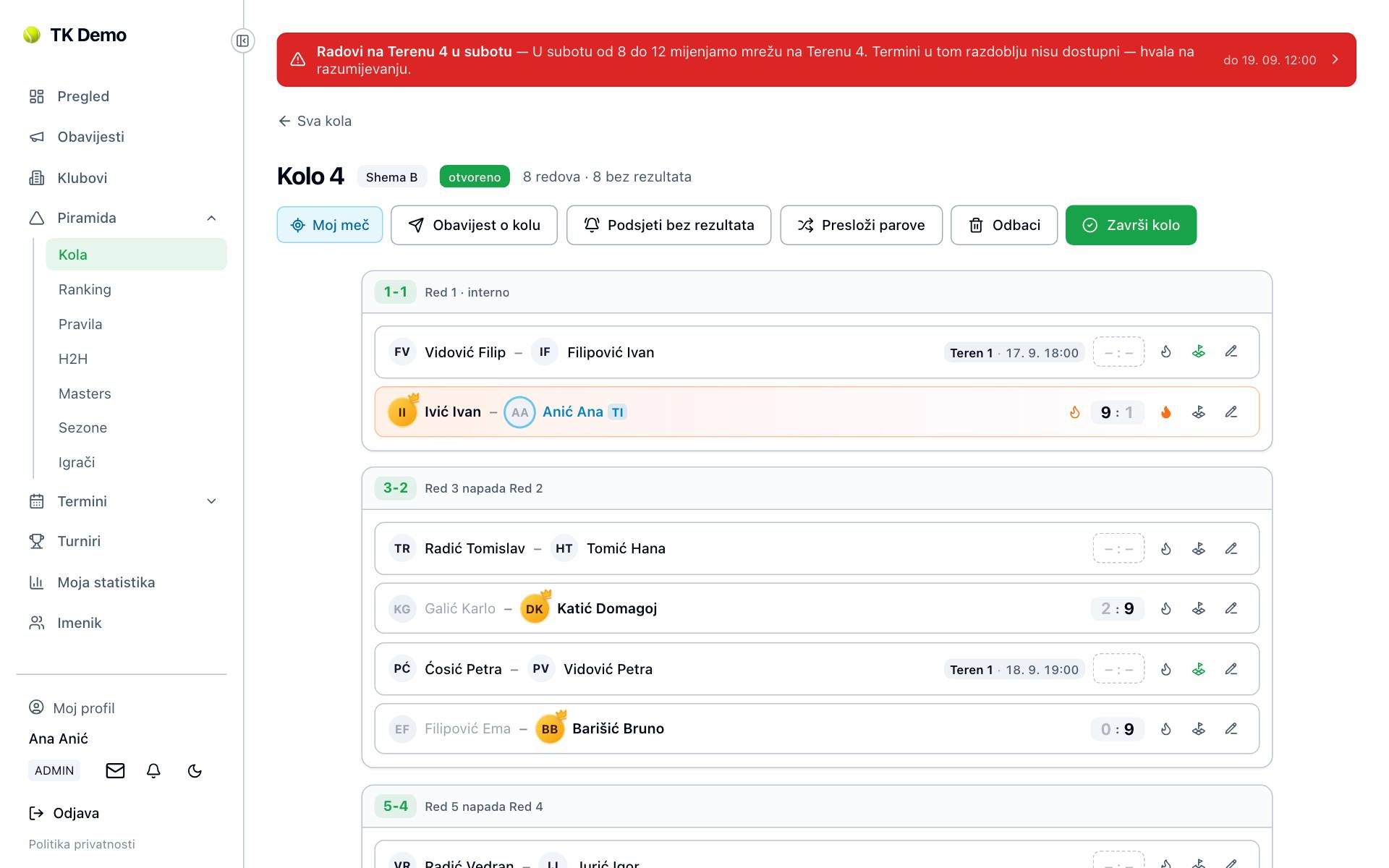Click empty score box for Ćosić Petra match
The height and width of the screenshot is (868, 1389).
click(1118, 669)
